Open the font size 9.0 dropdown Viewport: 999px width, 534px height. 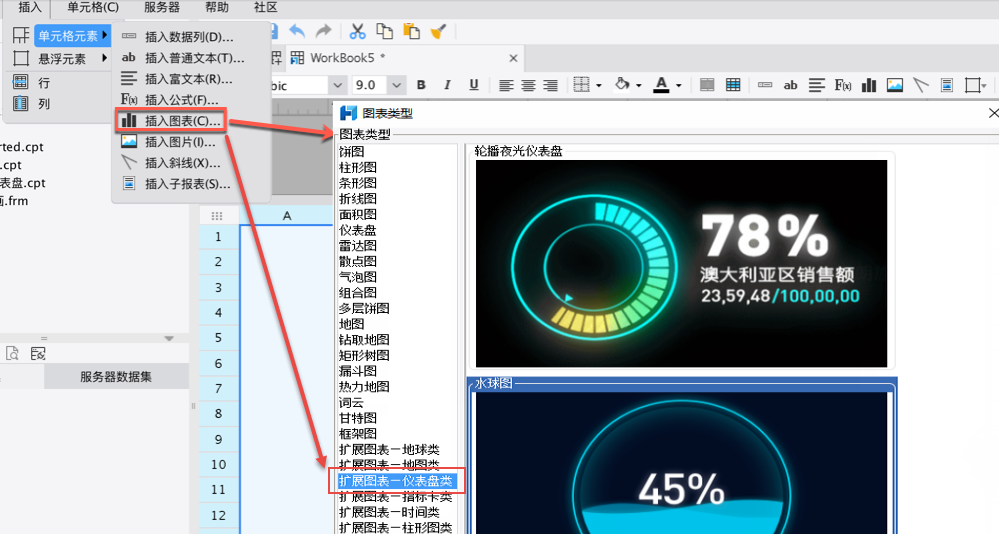pos(397,85)
